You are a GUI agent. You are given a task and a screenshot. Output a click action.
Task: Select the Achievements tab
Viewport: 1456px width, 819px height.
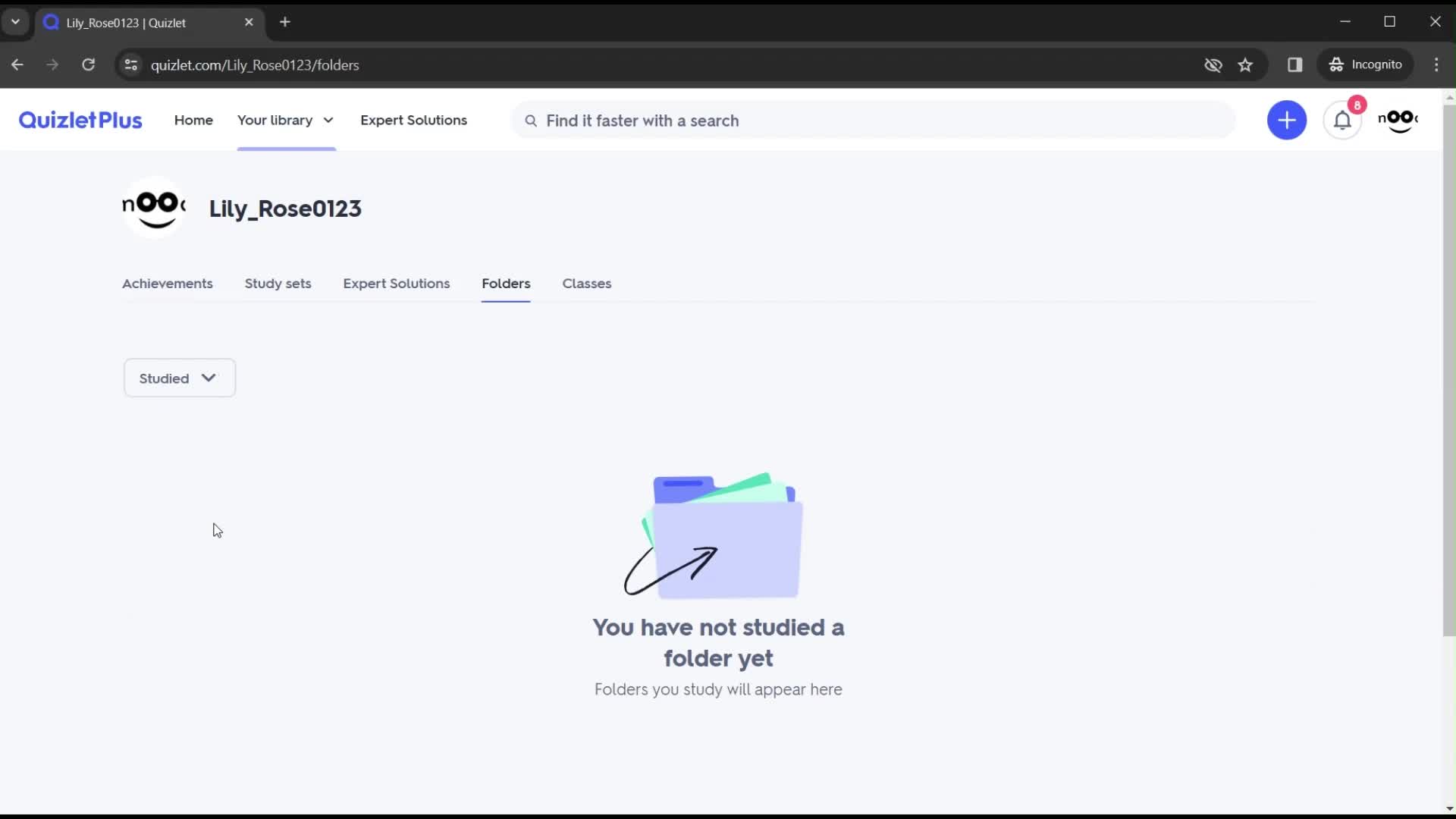tap(167, 283)
